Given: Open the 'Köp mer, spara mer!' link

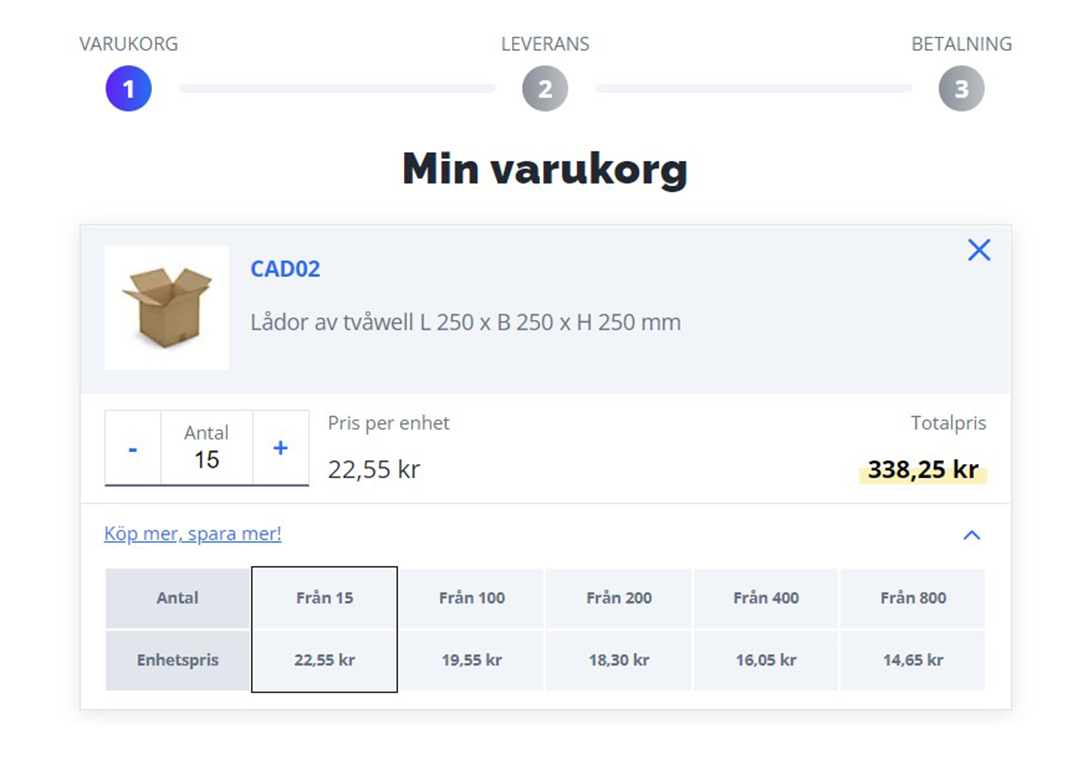Looking at the screenshot, I should (193, 533).
